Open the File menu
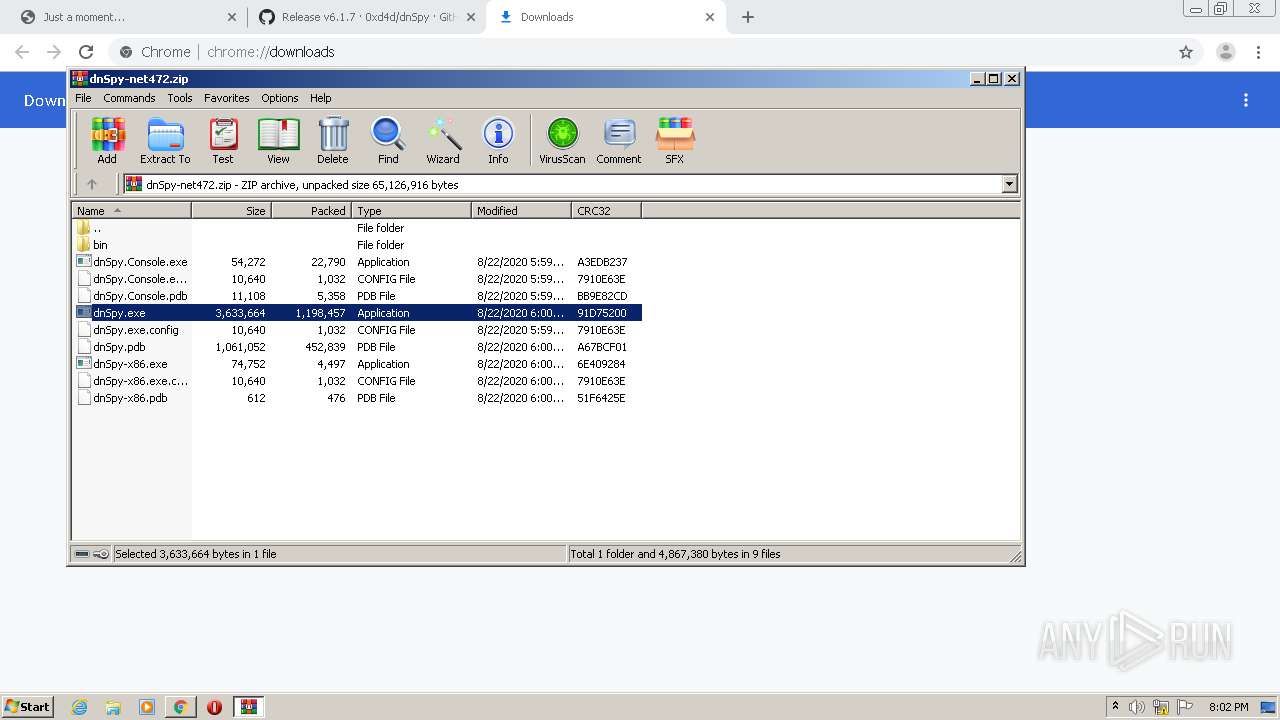Viewport: 1280px width, 720px height. (x=83, y=98)
